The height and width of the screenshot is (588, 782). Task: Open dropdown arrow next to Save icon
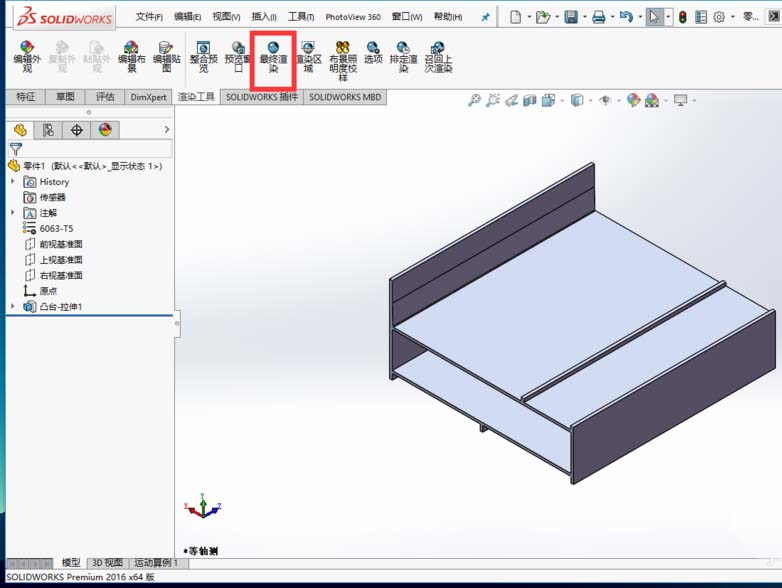pyautogui.click(x=585, y=17)
